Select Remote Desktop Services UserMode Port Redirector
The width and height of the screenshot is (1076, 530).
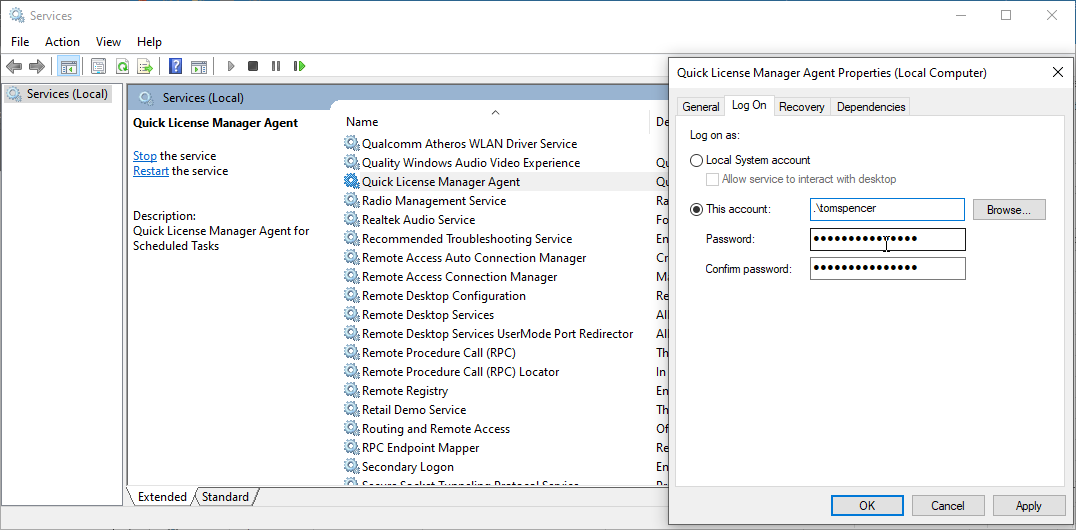[497, 334]
